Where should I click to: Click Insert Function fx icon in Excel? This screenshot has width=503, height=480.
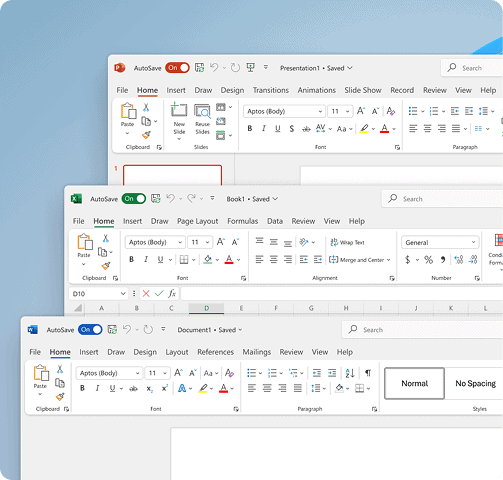pos(172,293)
